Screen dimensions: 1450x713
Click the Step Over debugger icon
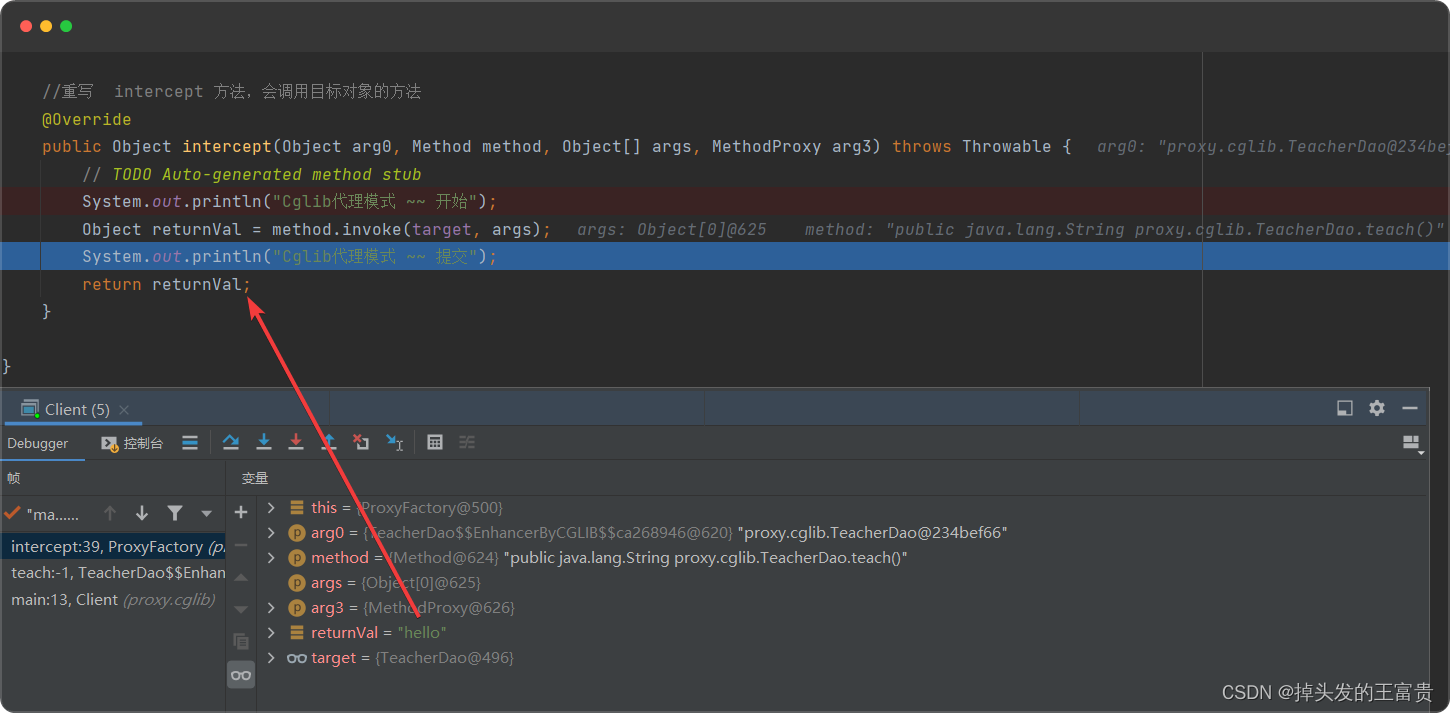pos(231,442)
